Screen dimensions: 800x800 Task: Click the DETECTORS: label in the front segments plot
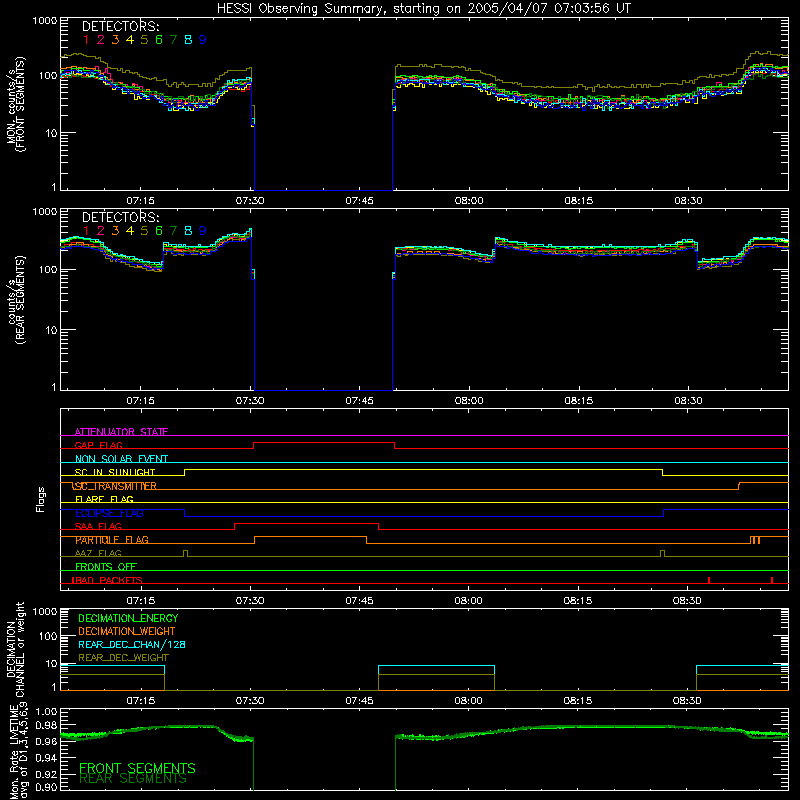pyautogui.click(x=121, y=26)
